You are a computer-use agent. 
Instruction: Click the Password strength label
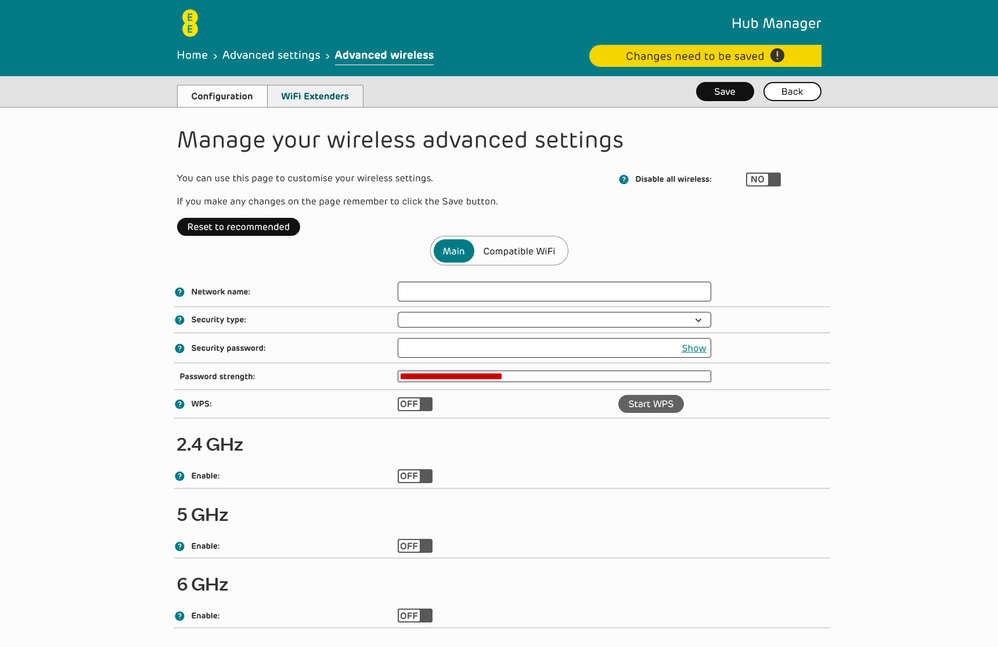217,377
